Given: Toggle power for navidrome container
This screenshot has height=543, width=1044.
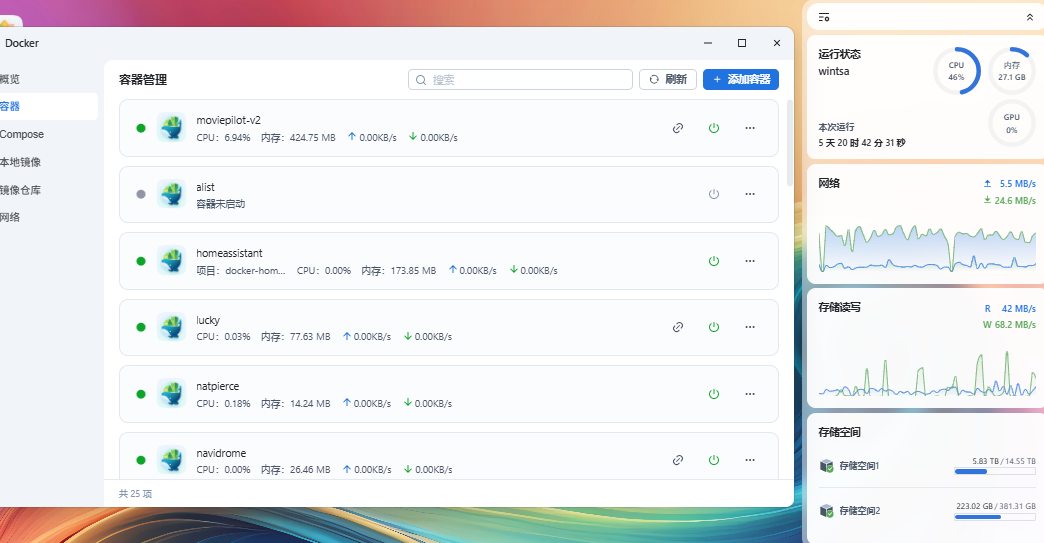Looking at the screenshot, I should tap(714, 460).
